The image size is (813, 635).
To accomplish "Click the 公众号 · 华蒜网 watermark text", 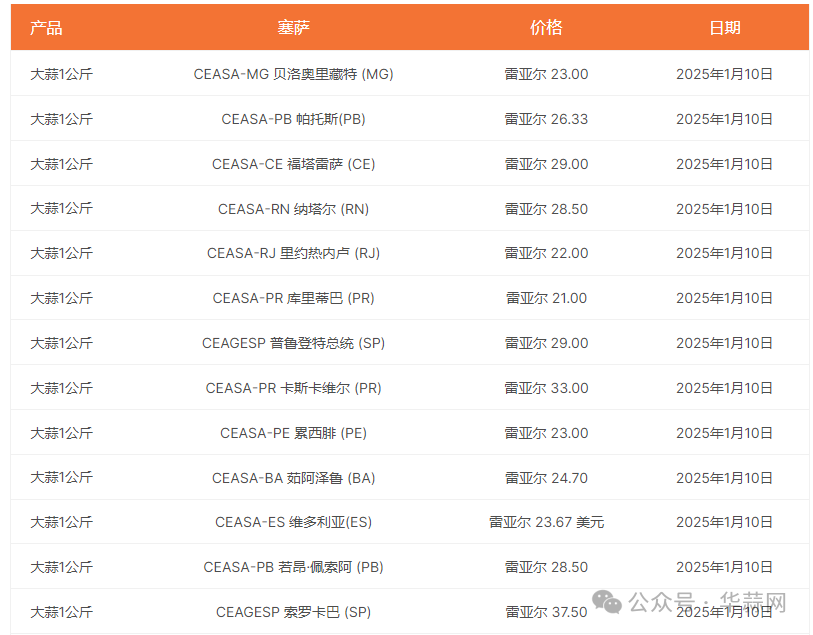I will point(707,602).
